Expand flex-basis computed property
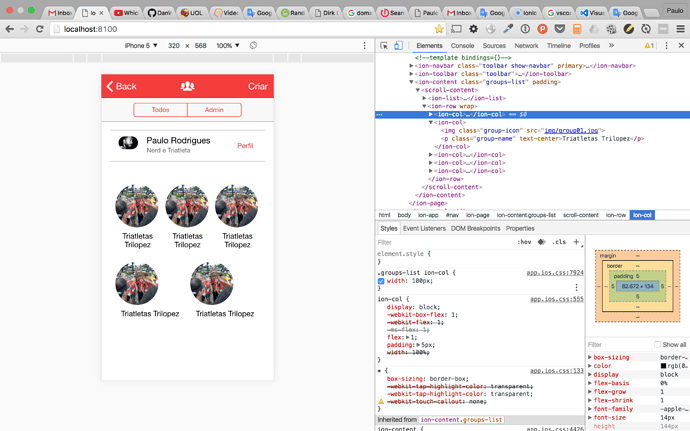 (x=590, y=383)
